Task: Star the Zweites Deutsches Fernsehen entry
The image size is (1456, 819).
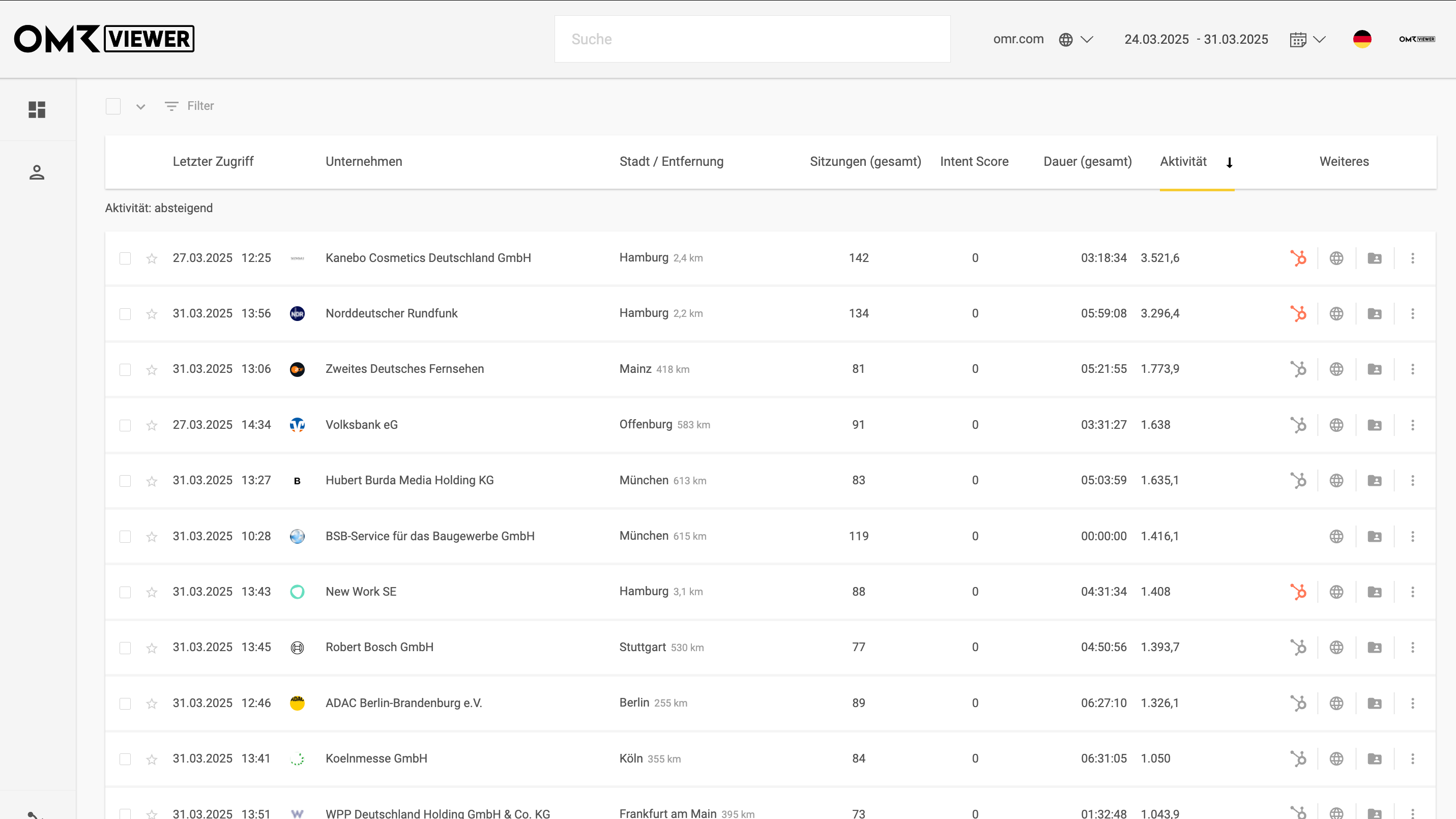Action: [152, 370]
